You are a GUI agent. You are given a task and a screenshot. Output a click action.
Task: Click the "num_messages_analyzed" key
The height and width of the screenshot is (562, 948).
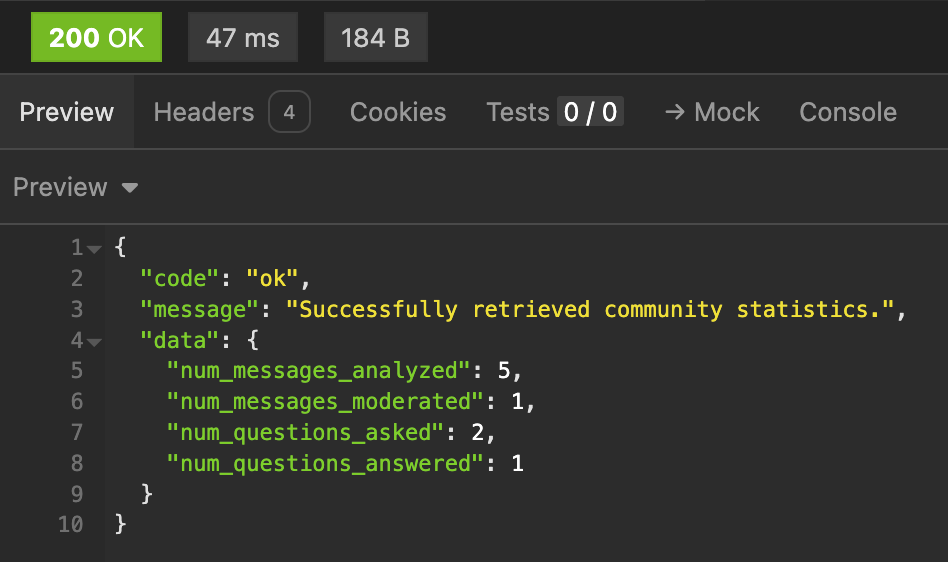pyautogui.click(x=317, y=371)
